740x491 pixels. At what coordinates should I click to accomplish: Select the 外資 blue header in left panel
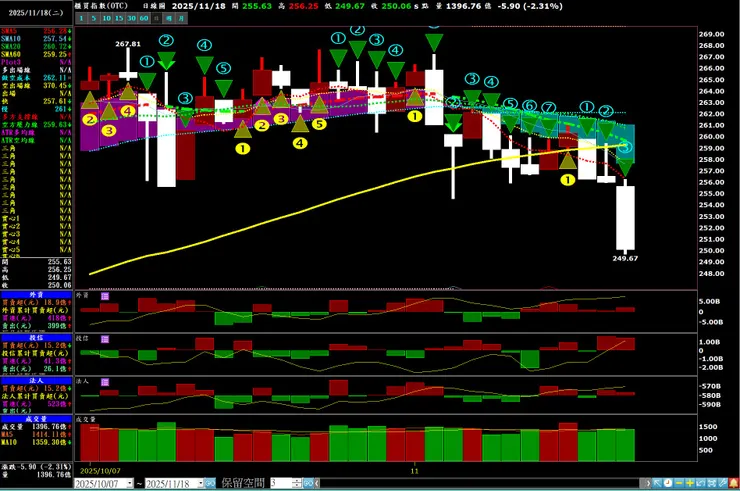coord(36,295)
